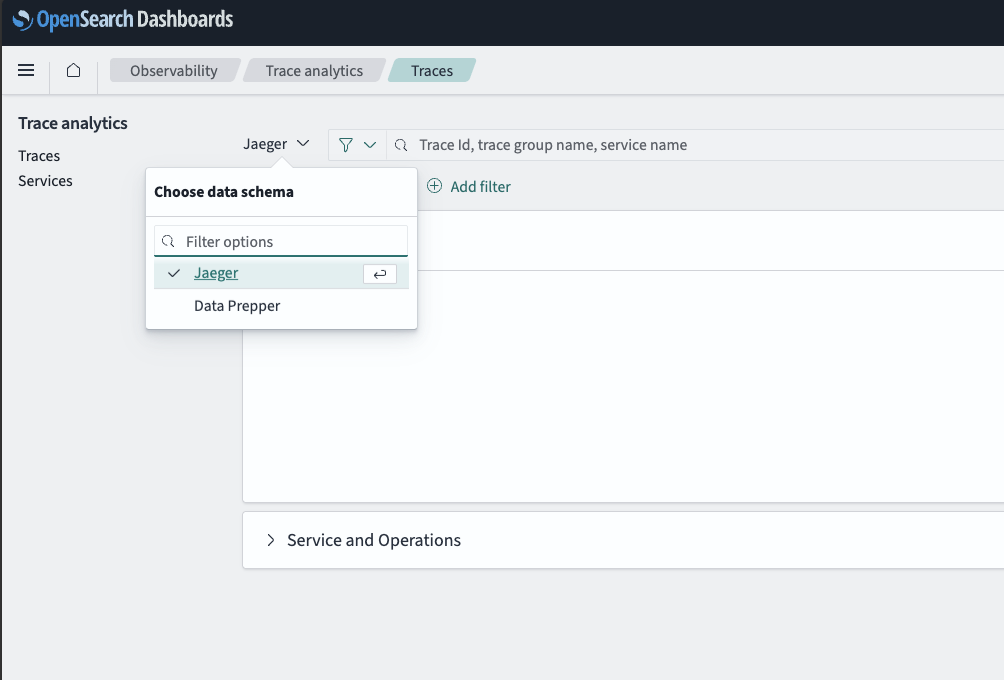Click the plus icon beside Add filter
1004x680 pixels.
(x=434, y=186)
